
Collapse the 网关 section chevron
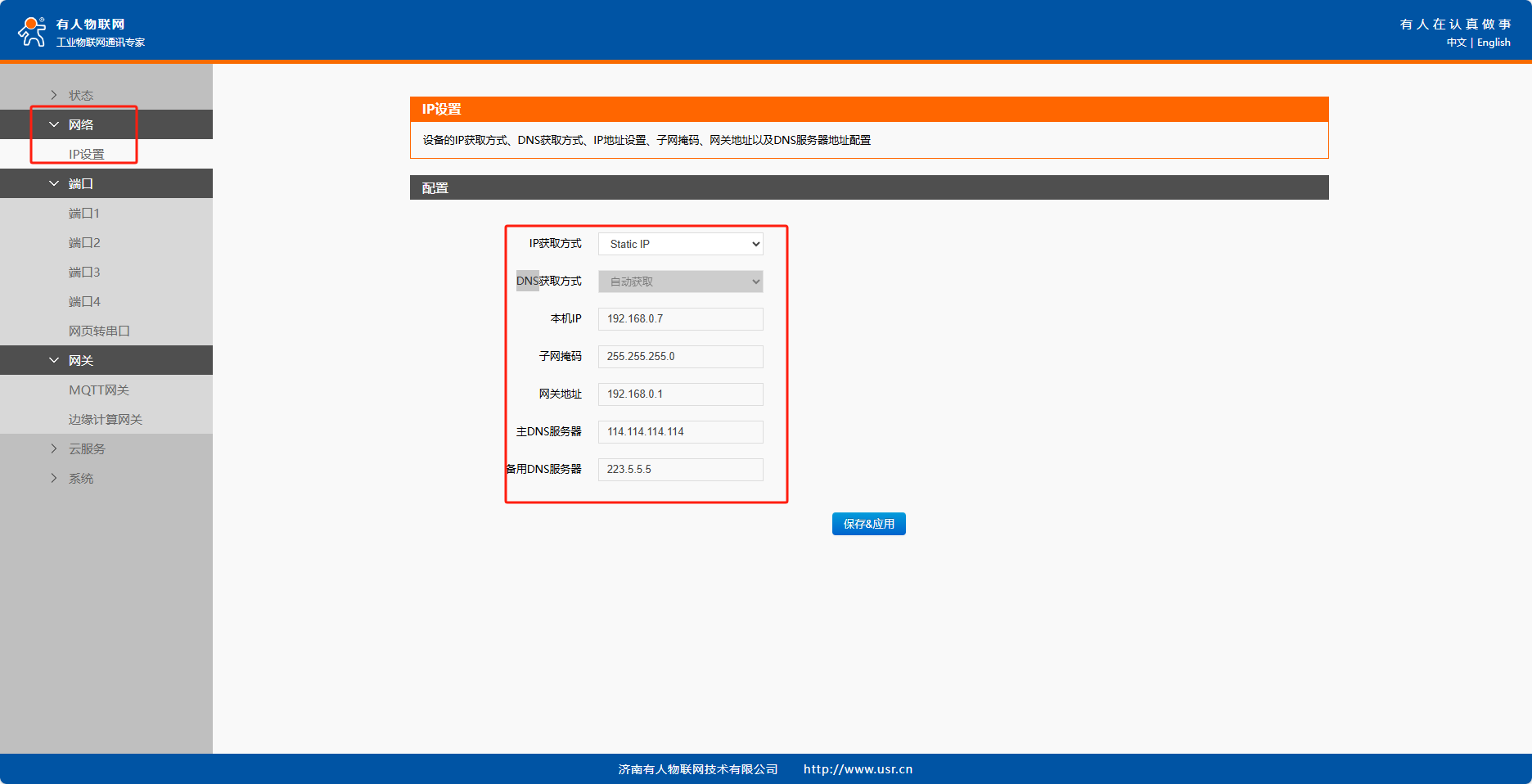54,360
